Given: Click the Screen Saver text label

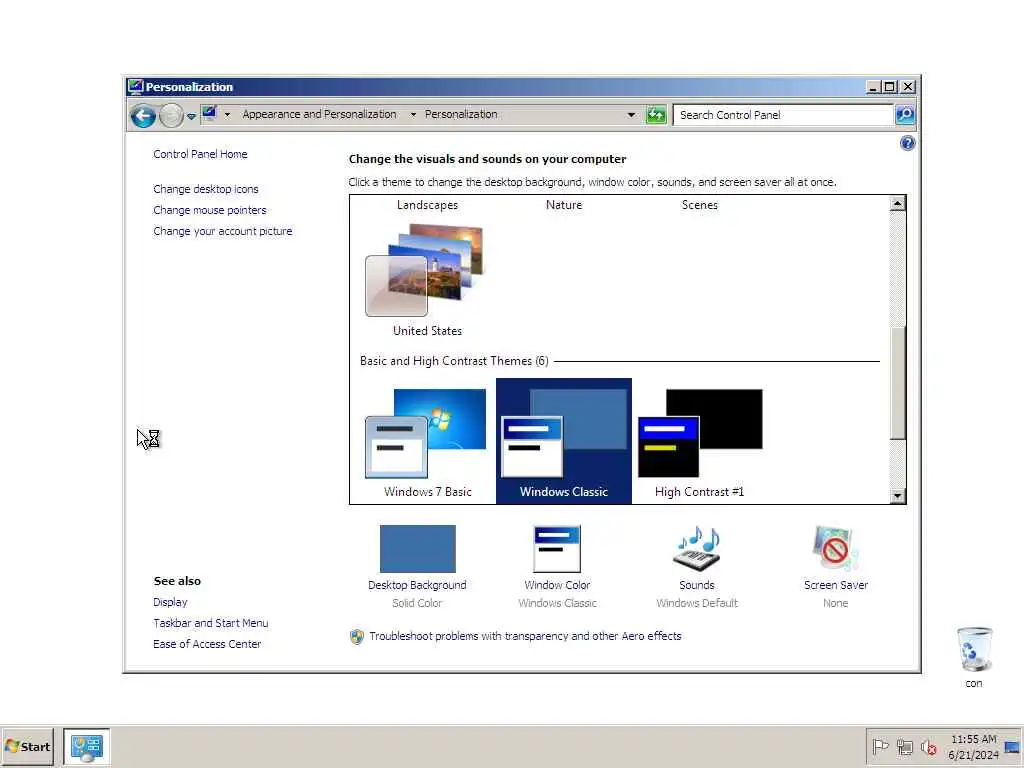Looking at the screenshot, I should (x=835, y=585).
